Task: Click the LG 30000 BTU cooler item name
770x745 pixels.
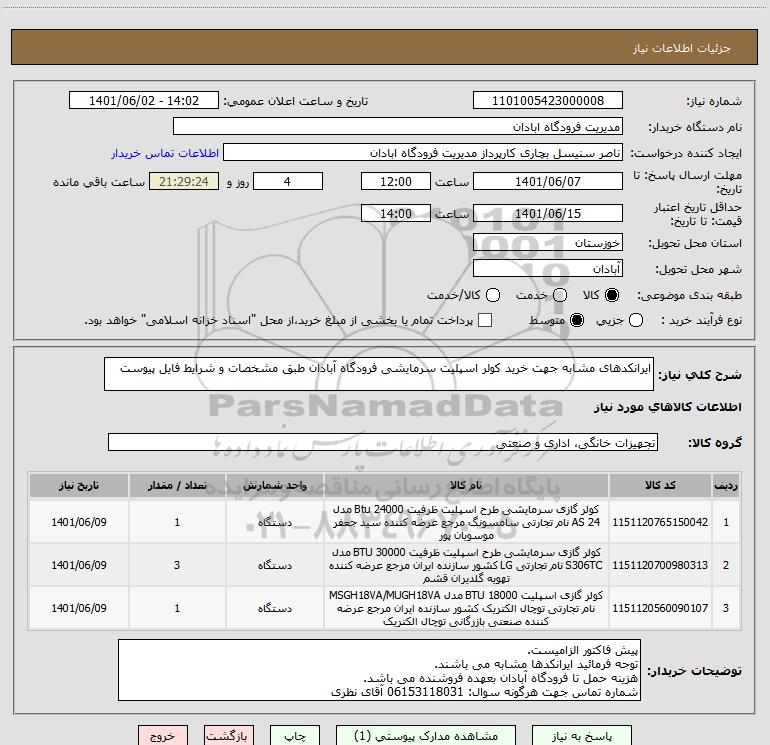Action: [x=466, y=565]
